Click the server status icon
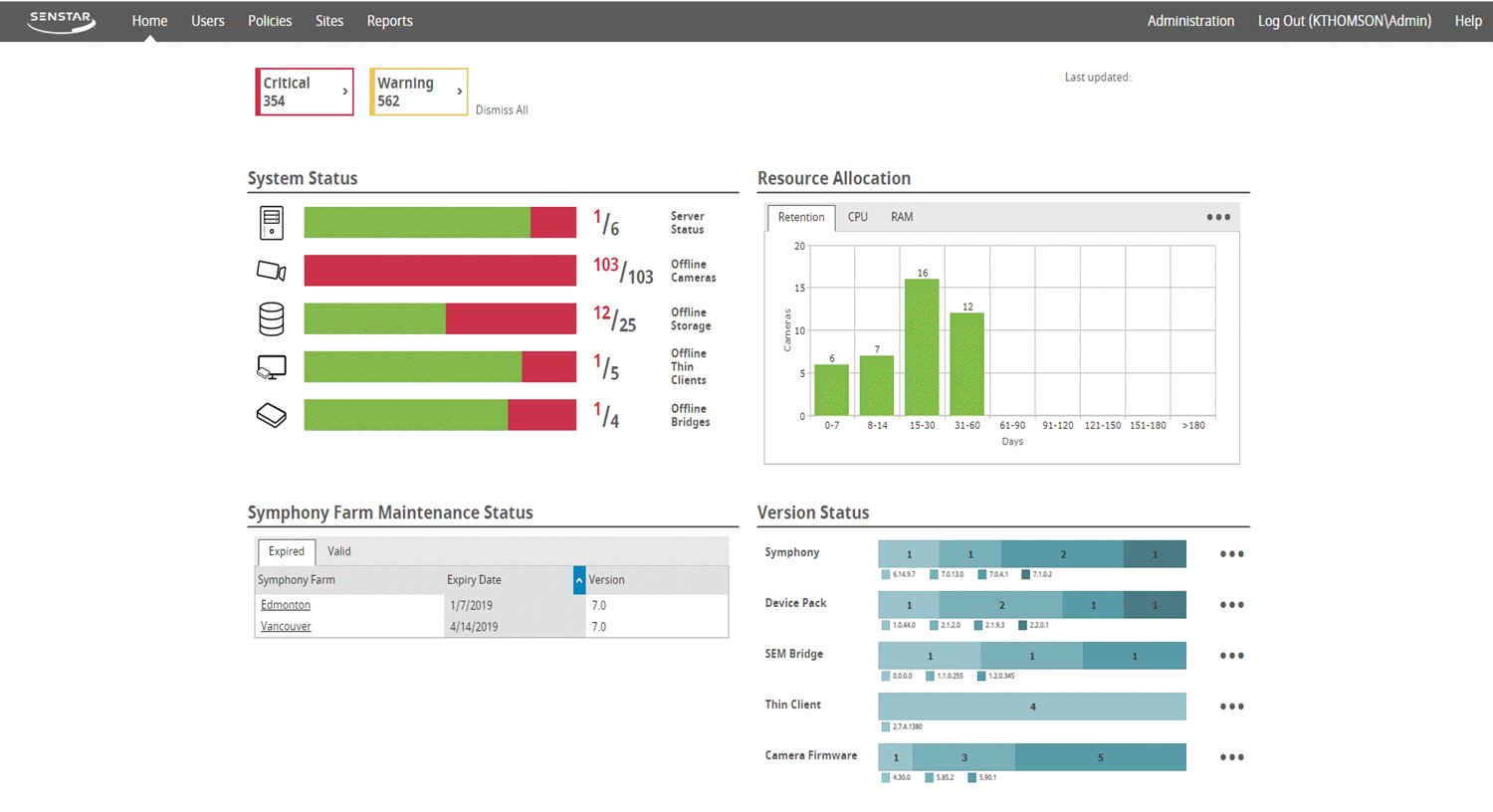Viewport: 1493px width, 812px height. 271,223
